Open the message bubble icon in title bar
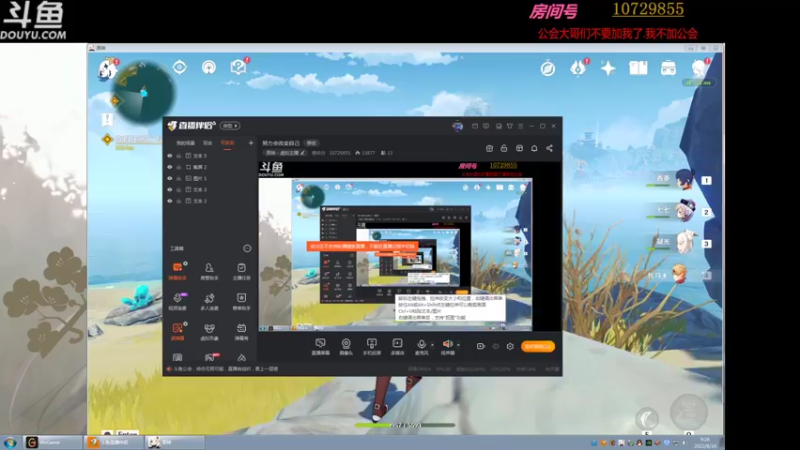800x450 pixels. pyautogui.click(x=486, y=126)
